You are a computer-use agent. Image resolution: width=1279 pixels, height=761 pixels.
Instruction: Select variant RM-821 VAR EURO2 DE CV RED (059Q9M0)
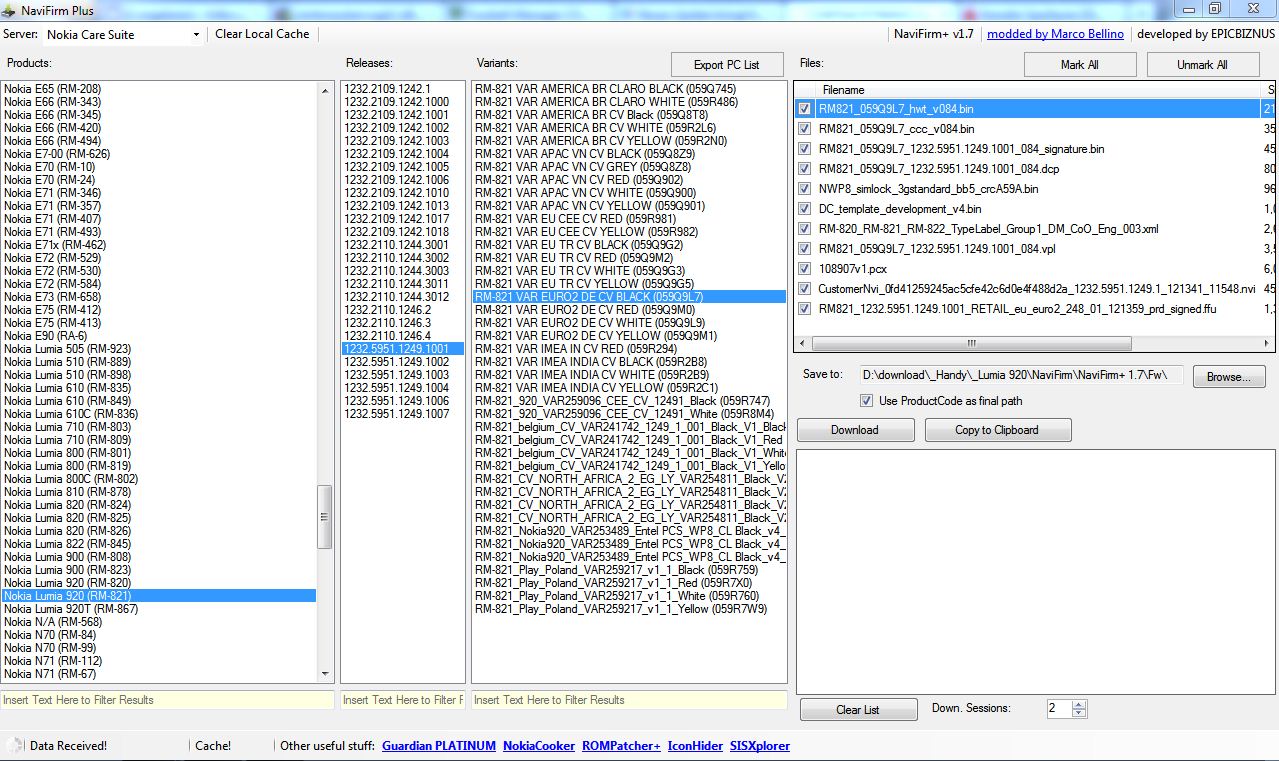629,310
